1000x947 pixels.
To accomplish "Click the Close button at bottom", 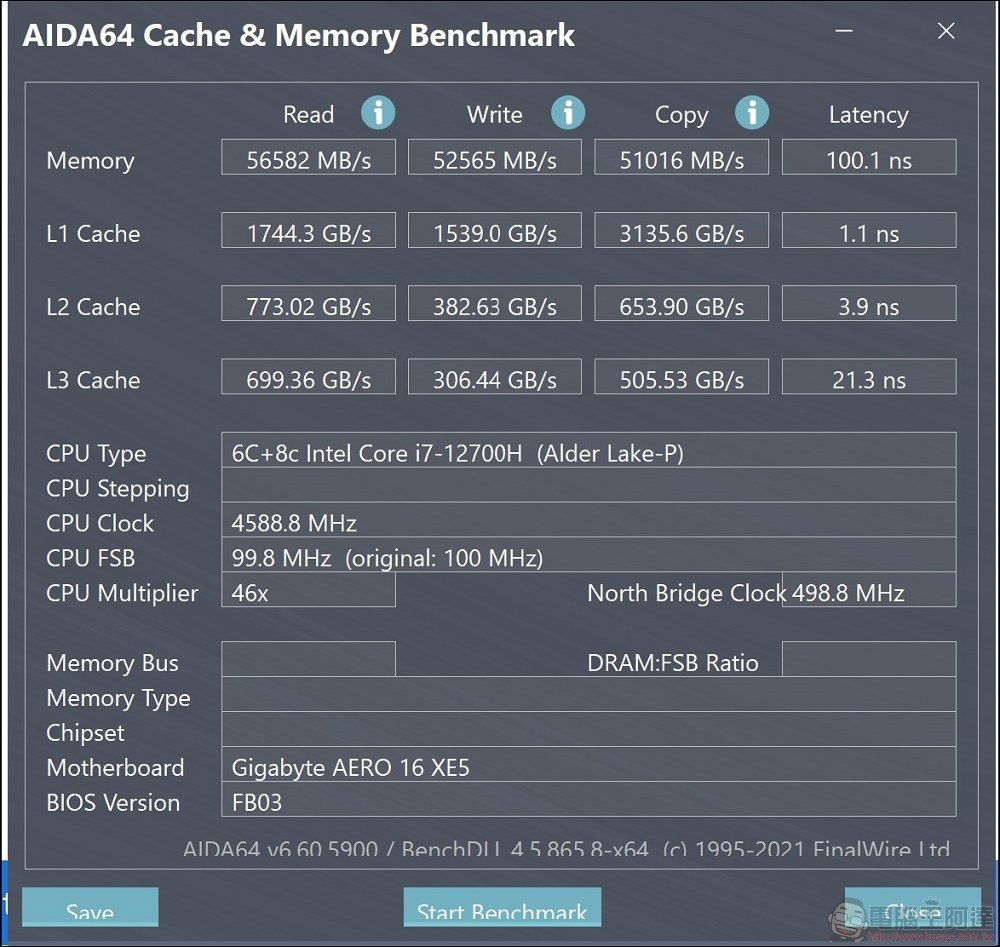I will tap(913, 907).
